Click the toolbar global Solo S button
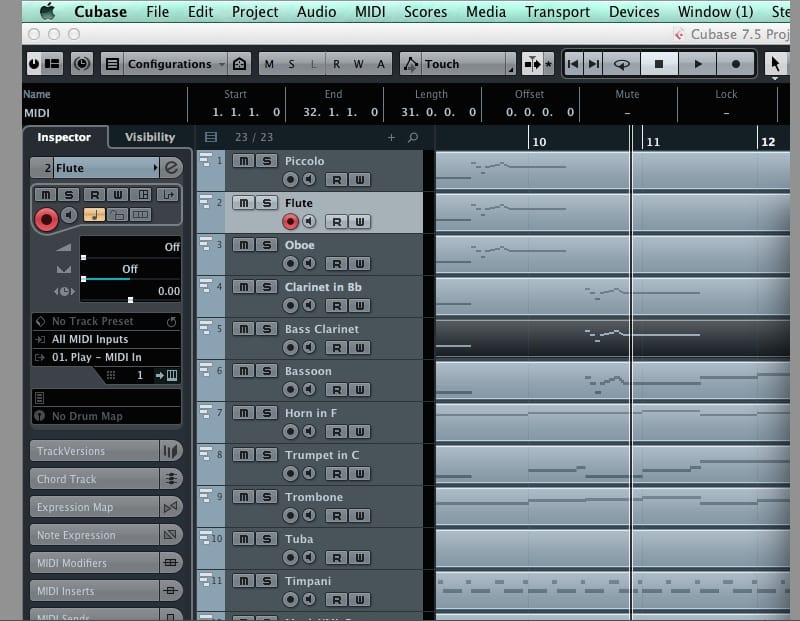The image size is (800, 621). point(291,64)
